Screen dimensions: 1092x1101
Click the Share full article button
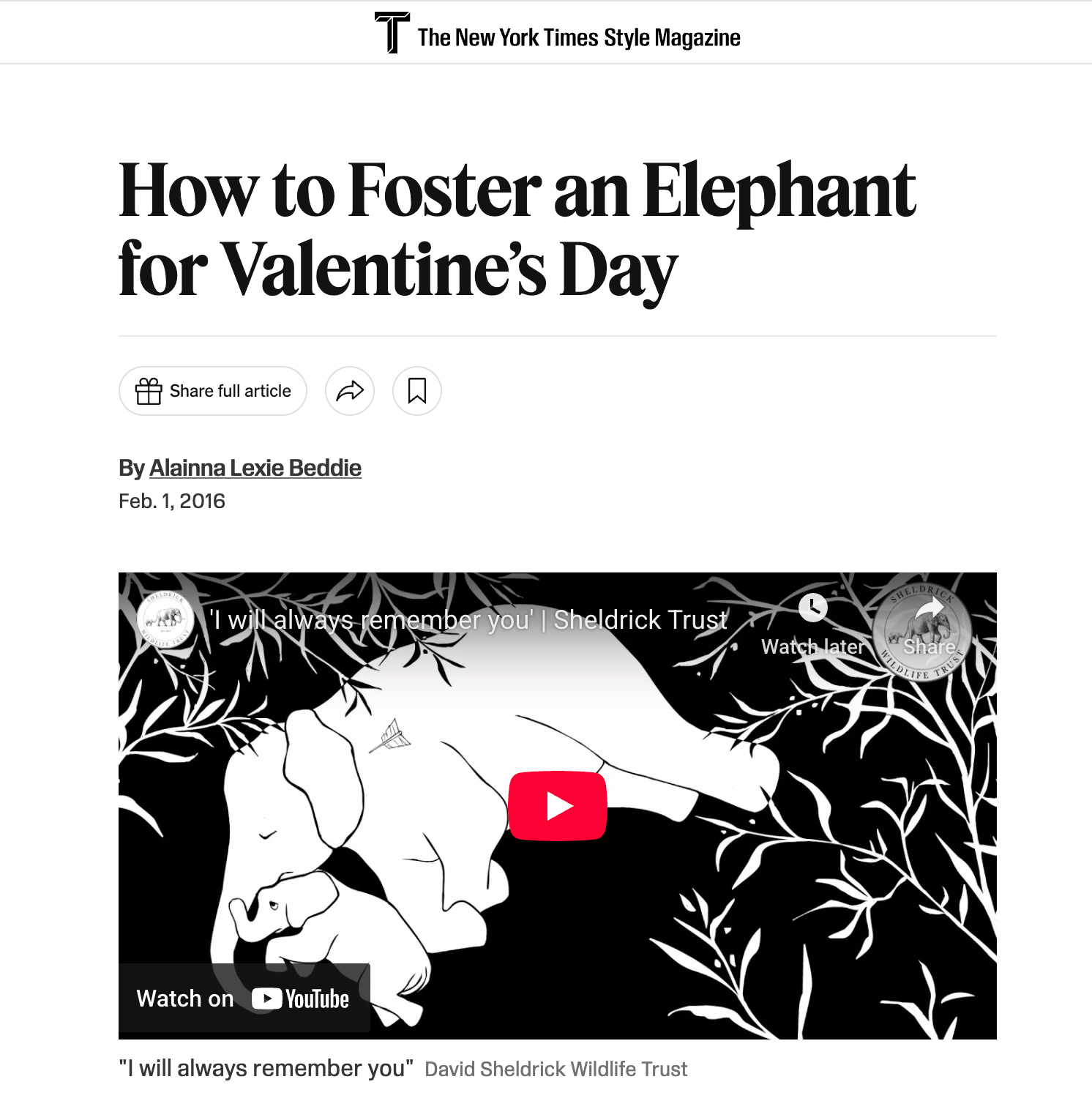click(x=213, y=391)
